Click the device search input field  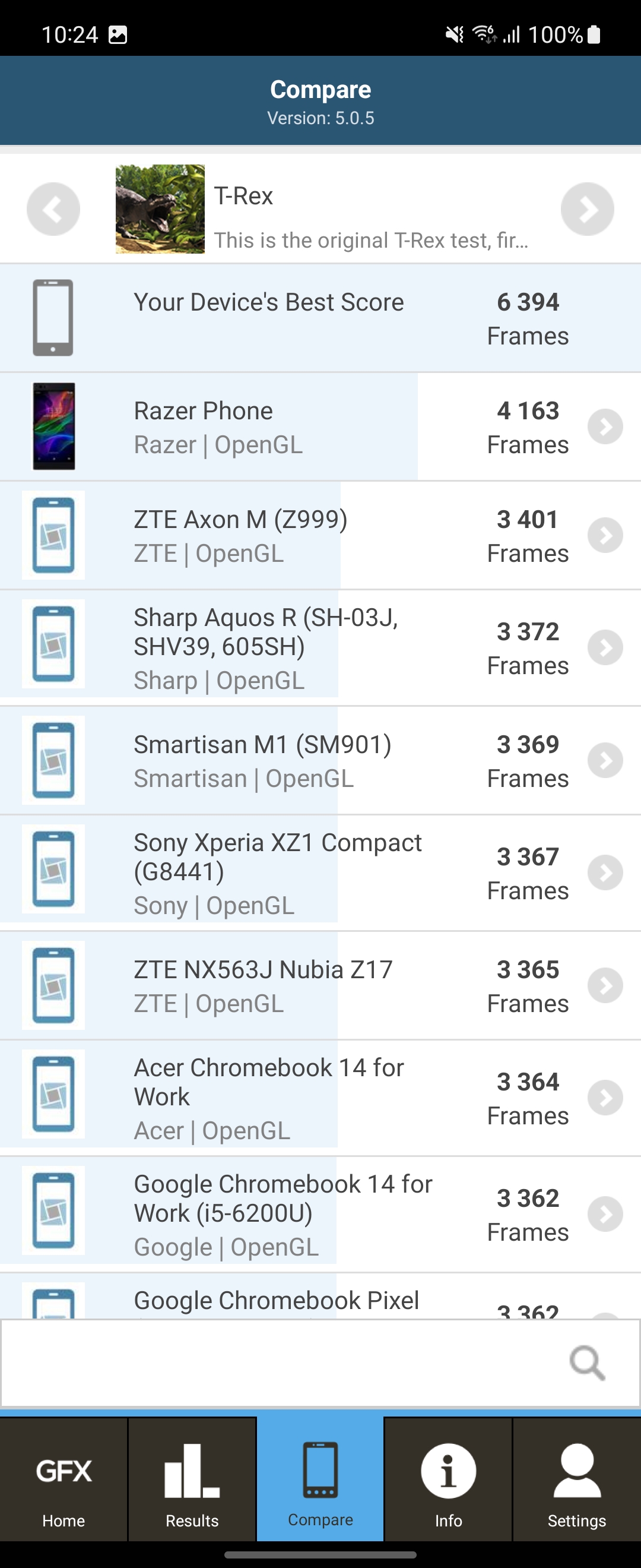coord(280,1362)
